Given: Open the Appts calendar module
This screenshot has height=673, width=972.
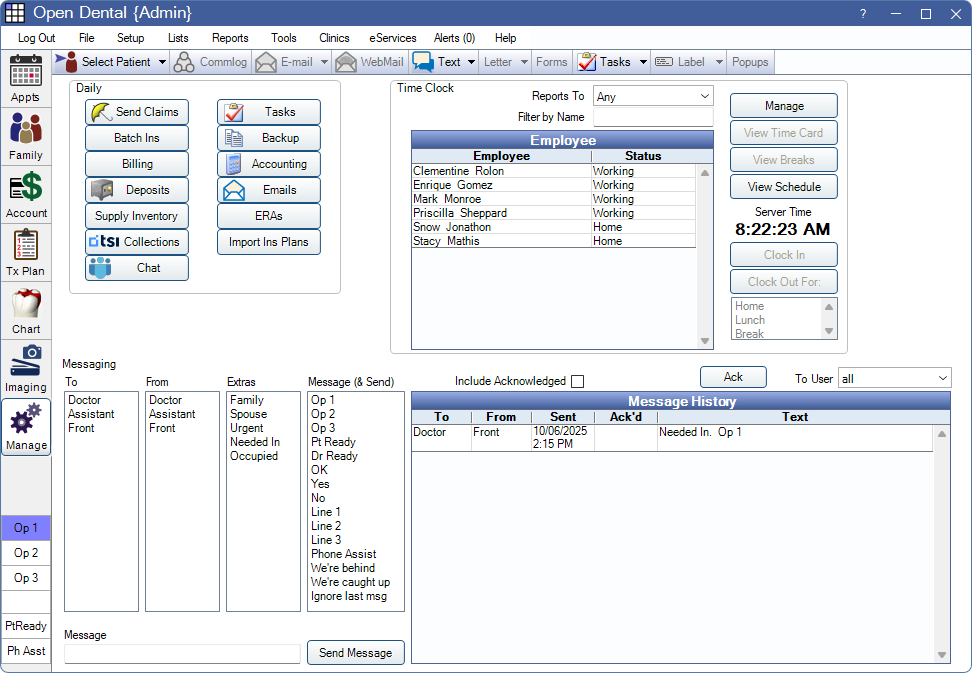Looking at the screenshot, I should pos(26,79).
